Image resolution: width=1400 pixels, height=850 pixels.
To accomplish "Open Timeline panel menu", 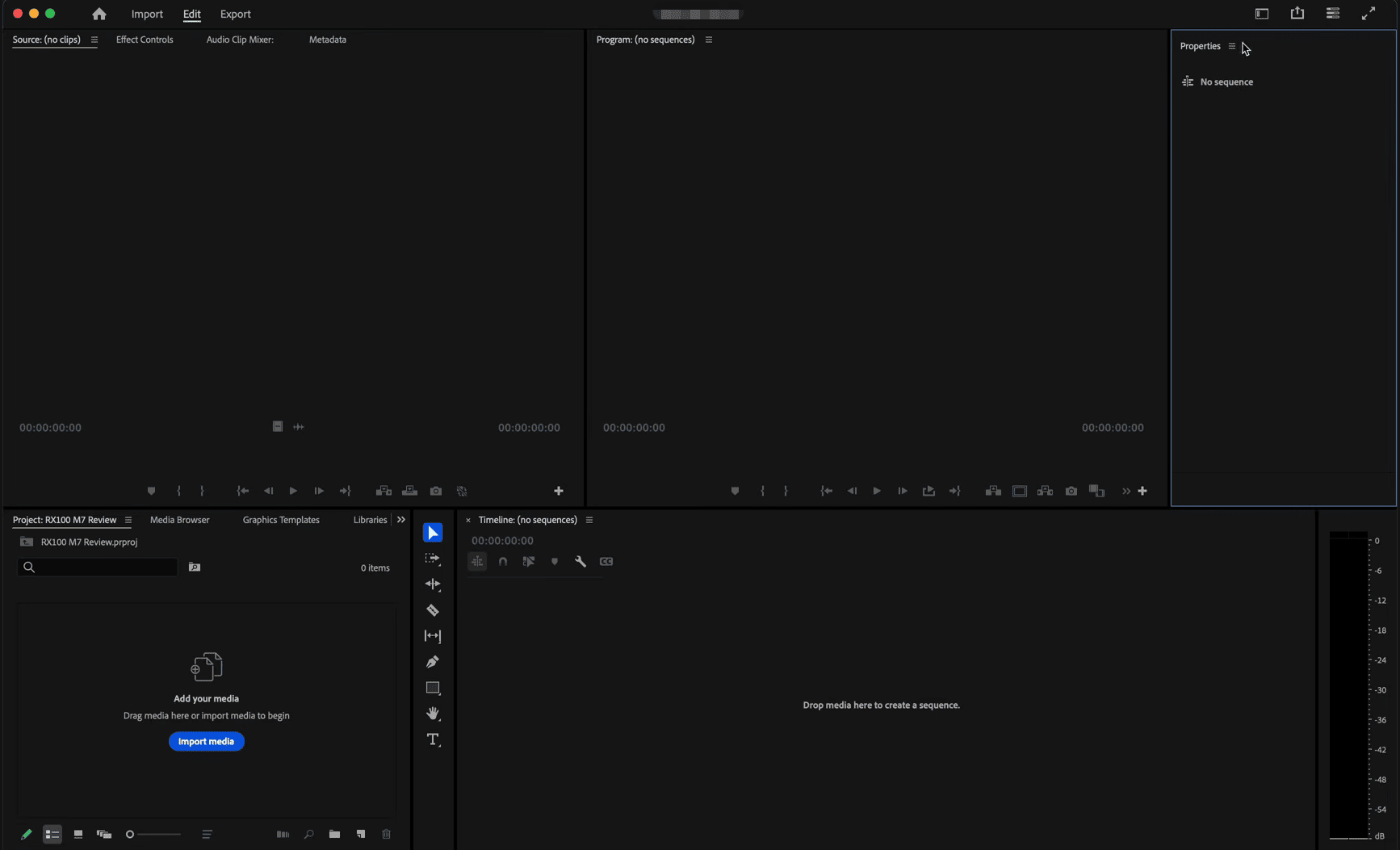I will [x=589, y=520].
